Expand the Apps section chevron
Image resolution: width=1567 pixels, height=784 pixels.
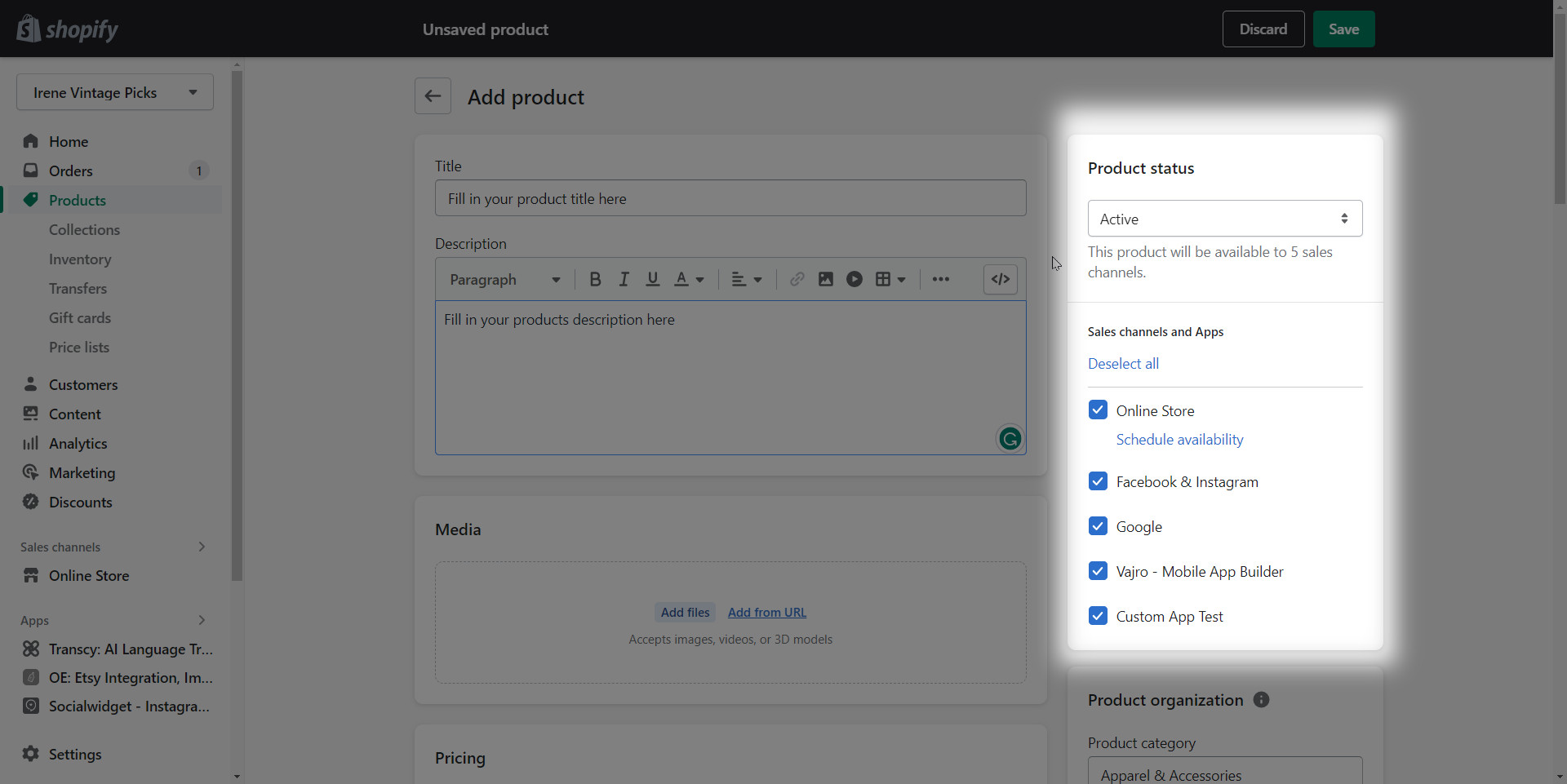tap(202, 620)
